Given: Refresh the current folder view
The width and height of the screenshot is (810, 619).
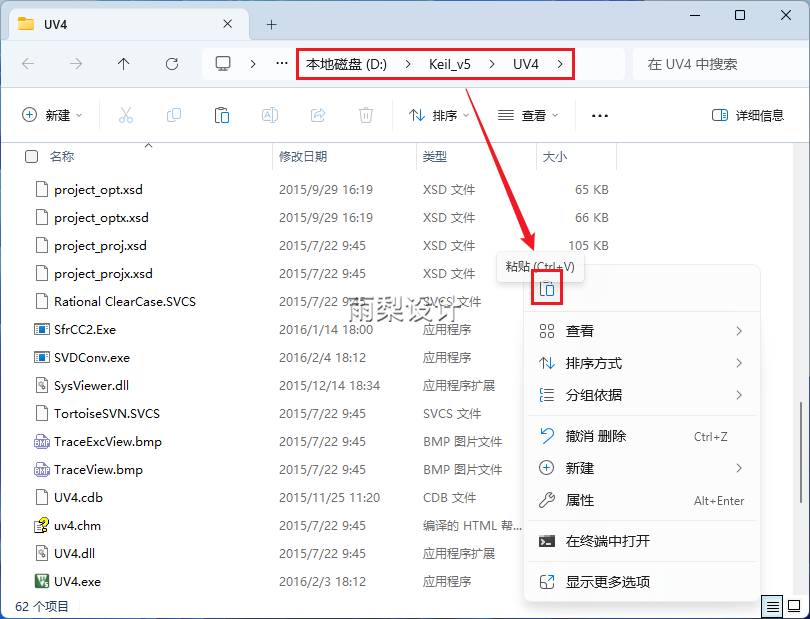Looking at the screenshot, I should (172, 64).
